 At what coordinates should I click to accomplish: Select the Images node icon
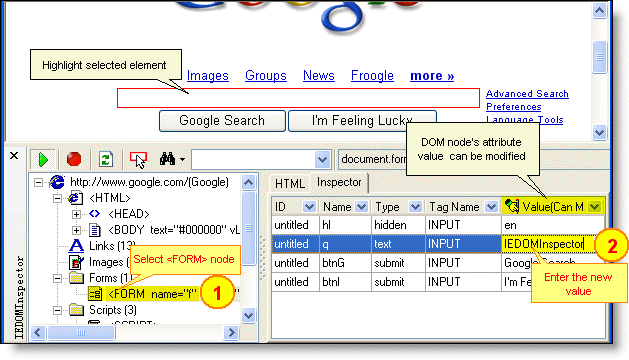tap(76, 262)
